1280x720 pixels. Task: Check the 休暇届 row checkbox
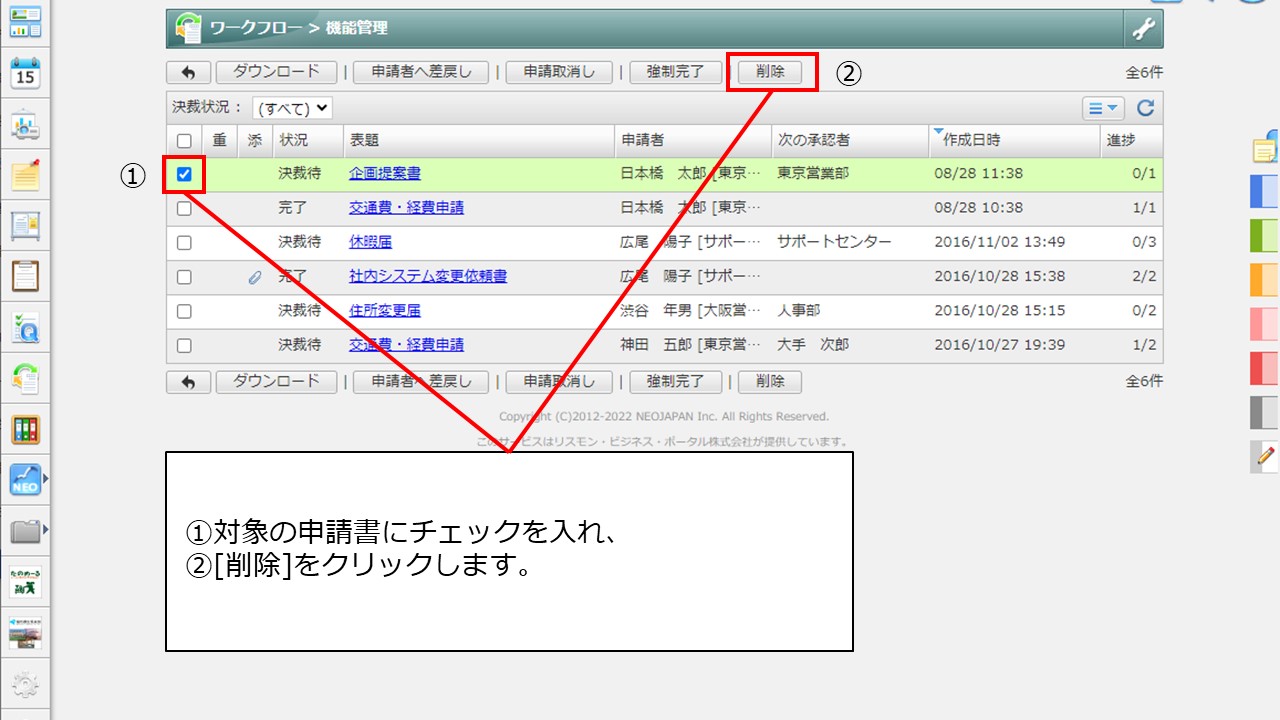[184, 242]
